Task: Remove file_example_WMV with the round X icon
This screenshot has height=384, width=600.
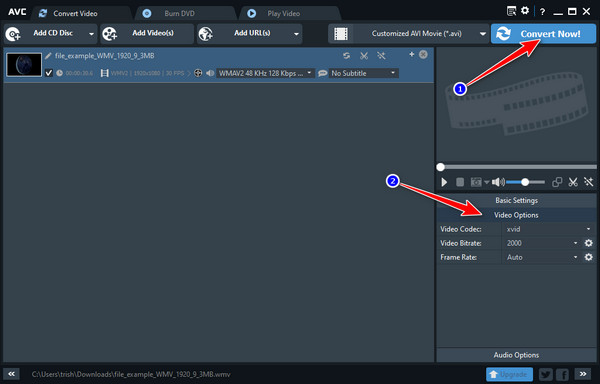Action: click(x=423, y=54)
